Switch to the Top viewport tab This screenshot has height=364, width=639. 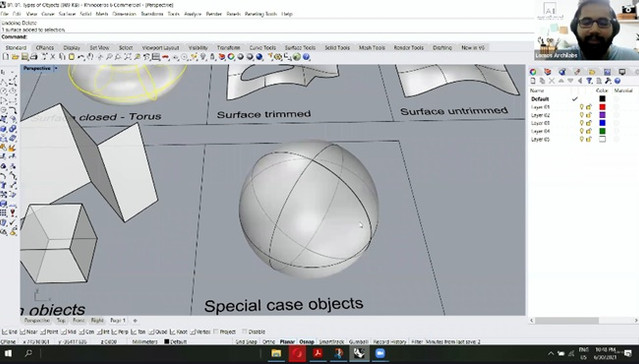click(61, 320)
